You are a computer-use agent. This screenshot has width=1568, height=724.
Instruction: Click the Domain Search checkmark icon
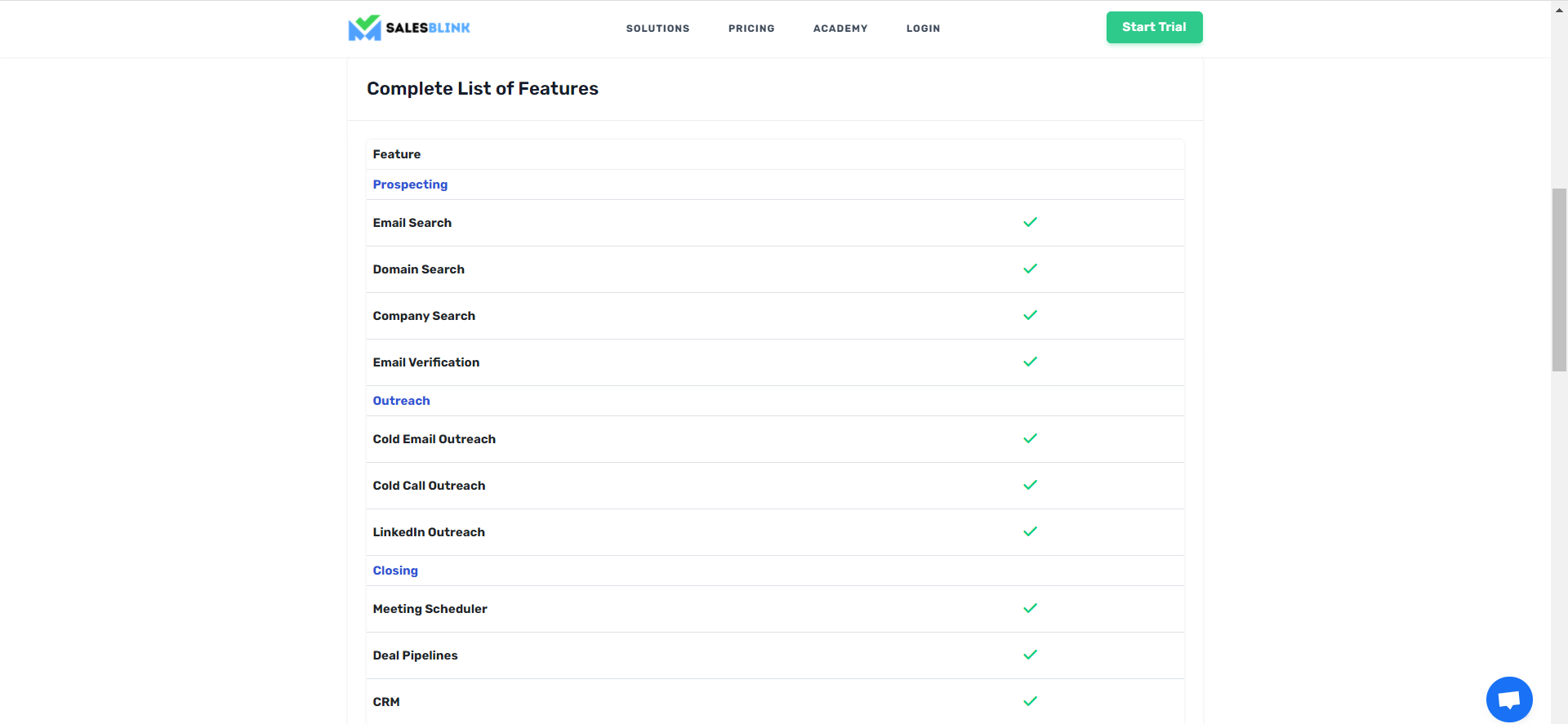coord(1030,269)
